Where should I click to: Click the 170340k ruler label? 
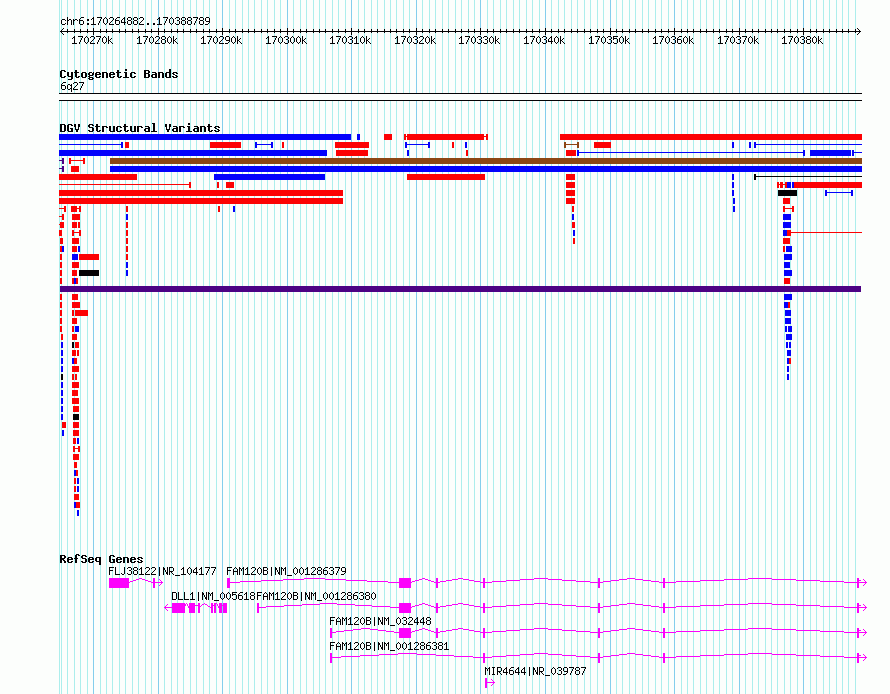coord(544,40)
